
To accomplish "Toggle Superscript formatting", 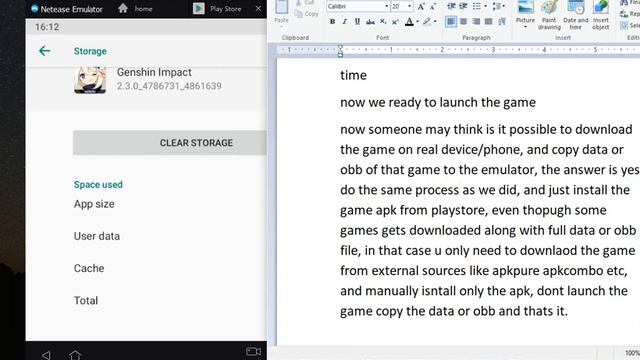I will (395, 22).
